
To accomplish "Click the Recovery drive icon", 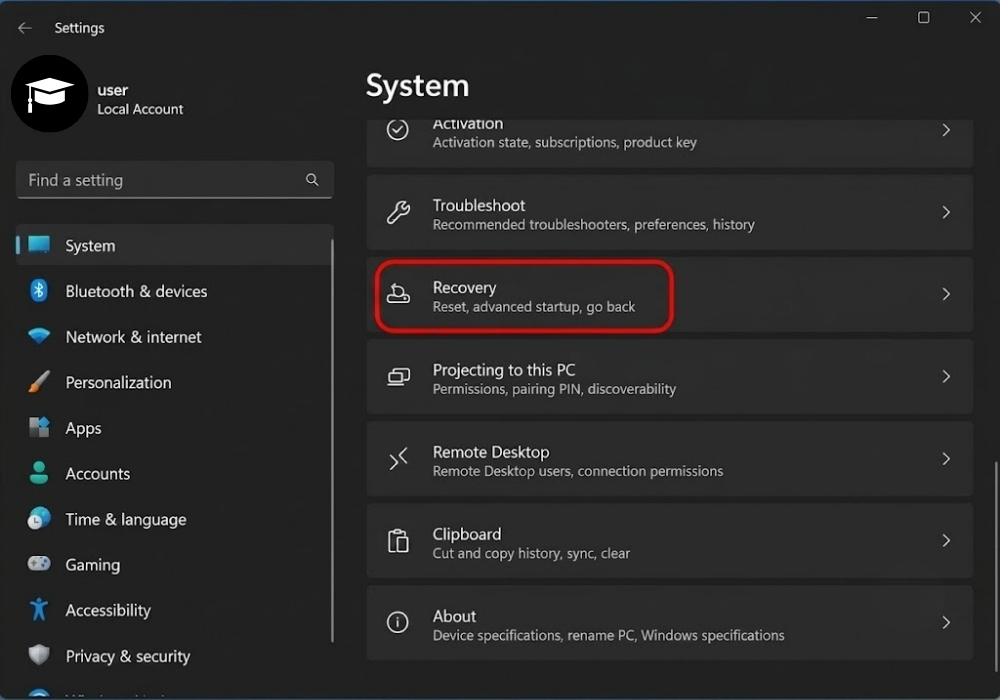I will [x=399, y=294].
